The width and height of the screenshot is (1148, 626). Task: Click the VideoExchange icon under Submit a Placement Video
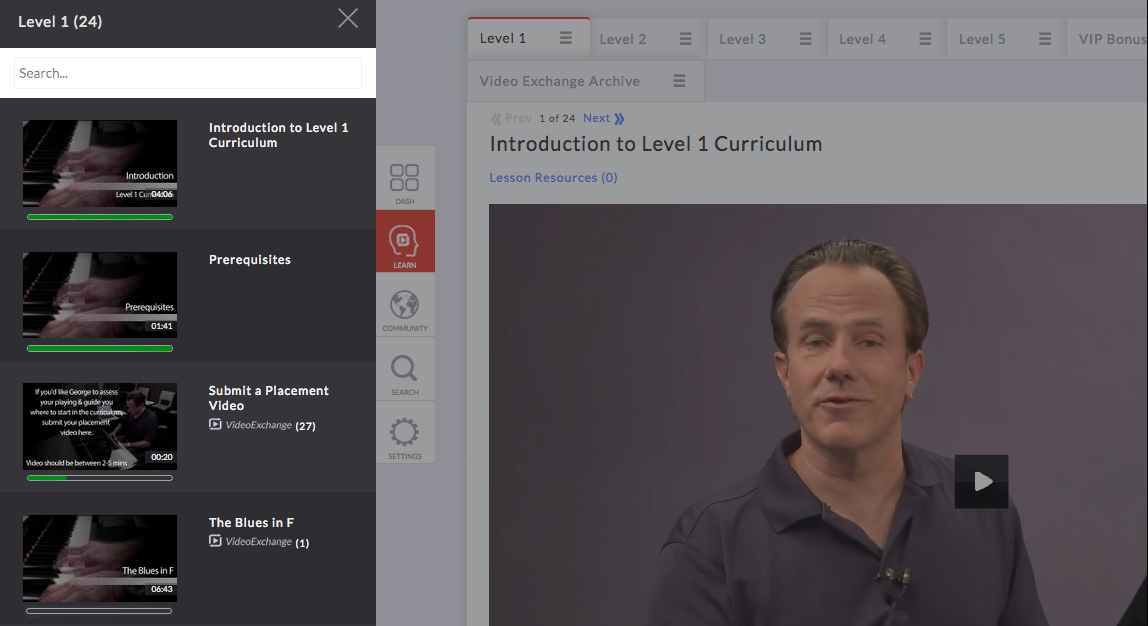pyautogui.click(x=215, y=424)
